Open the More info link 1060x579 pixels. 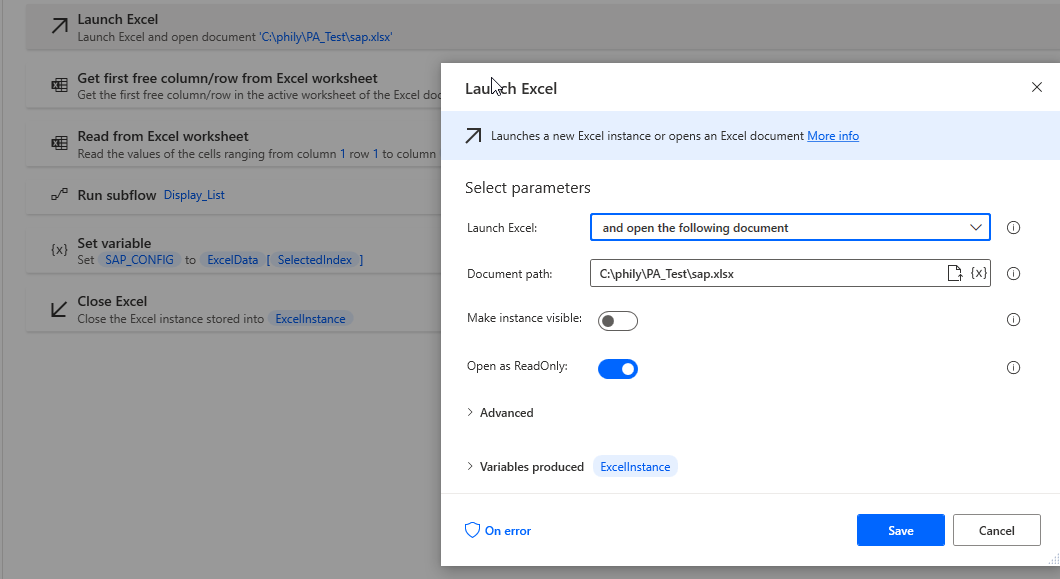[832, 136]
